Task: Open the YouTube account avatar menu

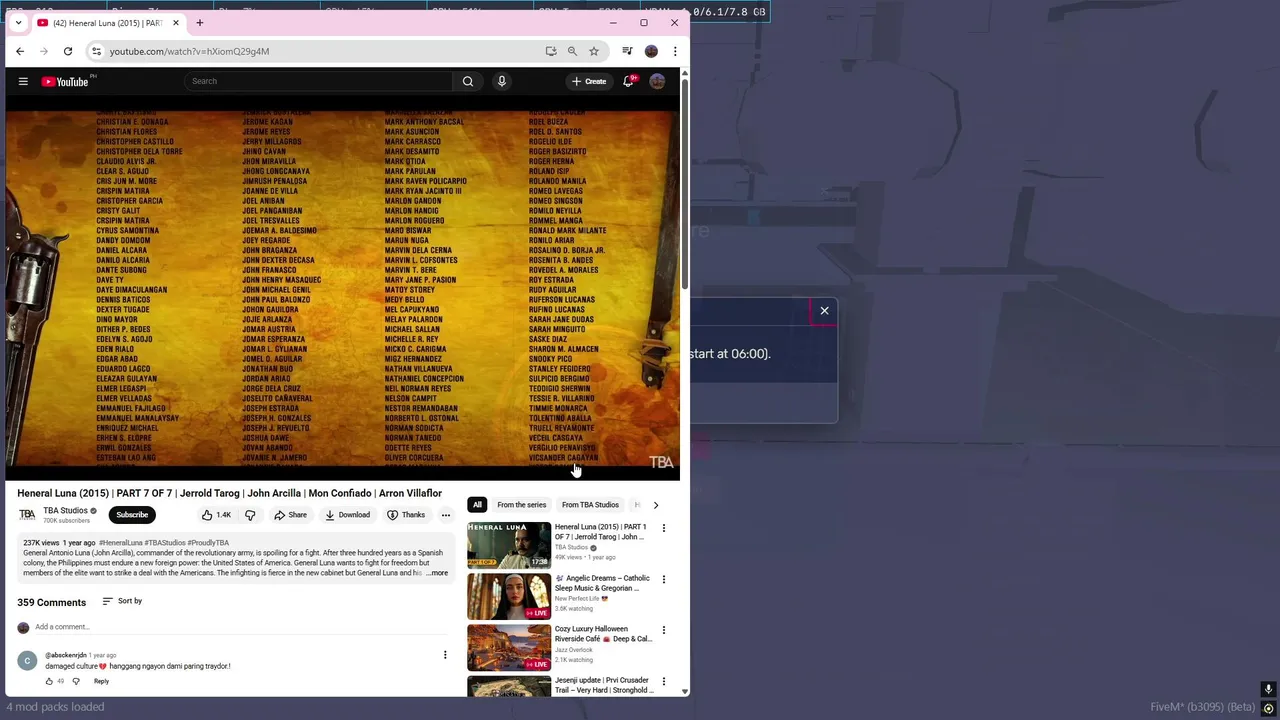Action: click(657, 81)
